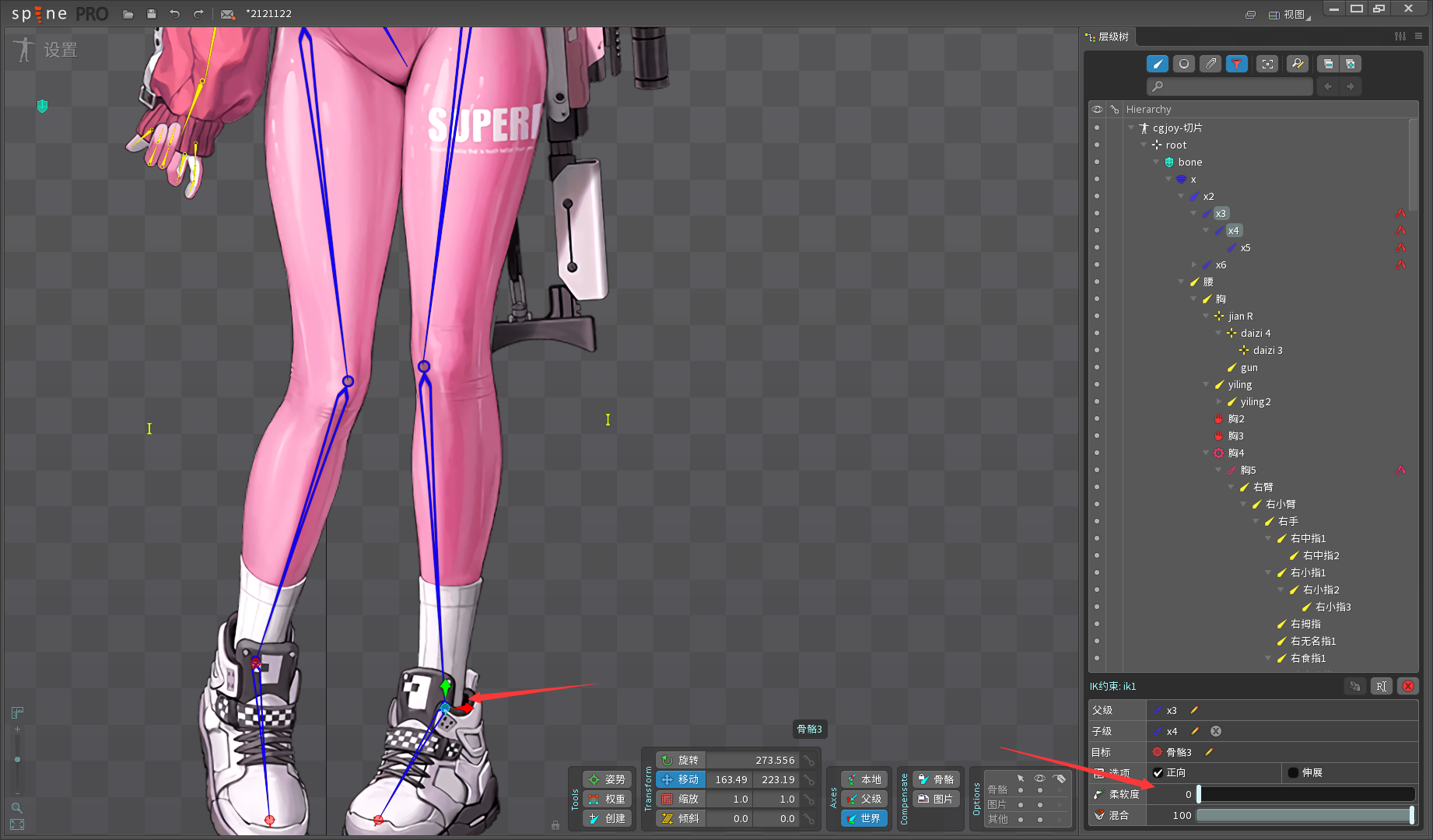The width and height of the screenshot is (1433, 840).
Task: Open find and replace magnifier-pencil icon
Action: (1298, 64)
